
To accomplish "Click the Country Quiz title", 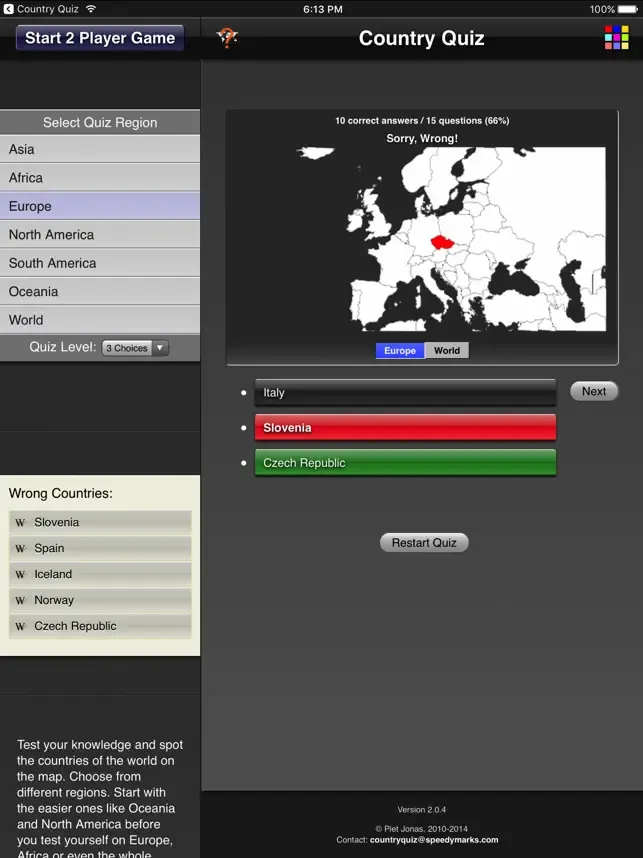I will point(421,38).
